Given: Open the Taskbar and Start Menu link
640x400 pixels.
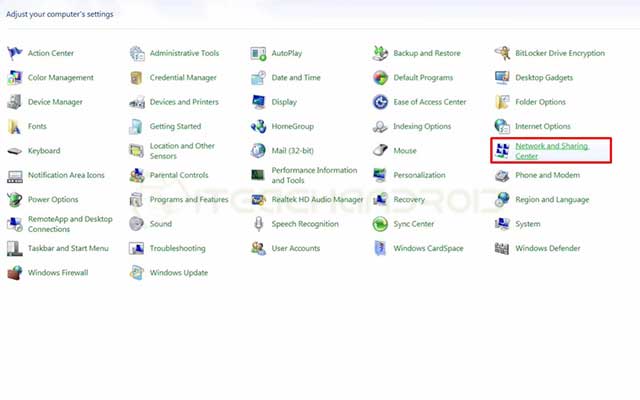Looking at the screenshot, I should [x=68, y=248].
